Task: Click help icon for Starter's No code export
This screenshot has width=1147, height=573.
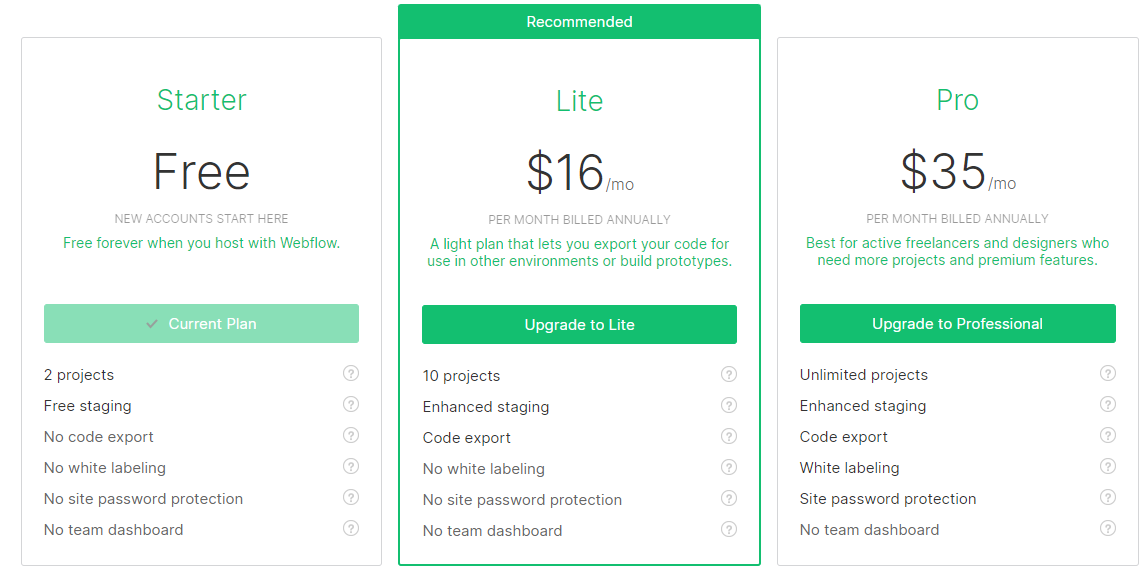Action: pyautogui.click(x=351, y=435)
